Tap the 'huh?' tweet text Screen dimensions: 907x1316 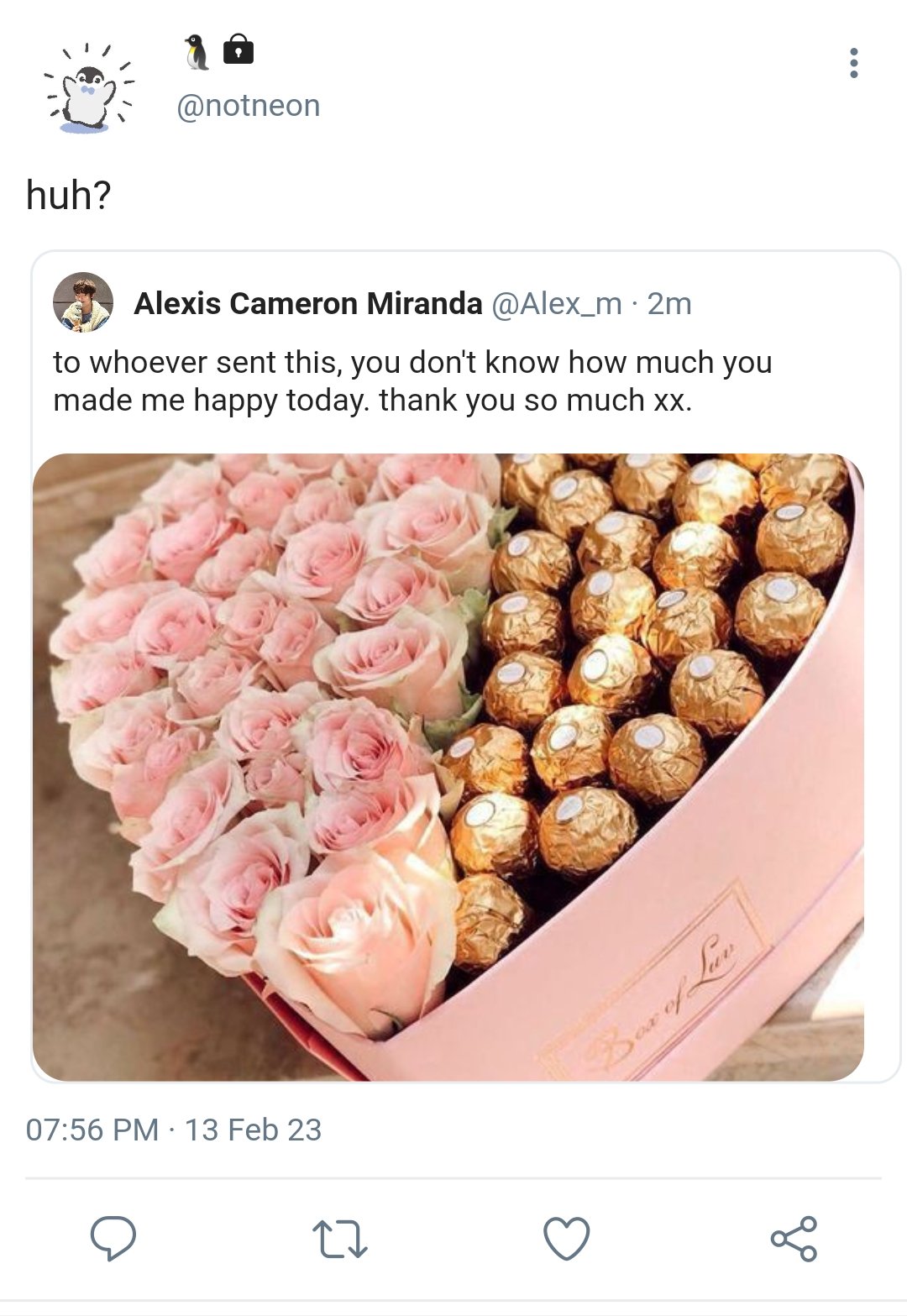pos(69,195)
